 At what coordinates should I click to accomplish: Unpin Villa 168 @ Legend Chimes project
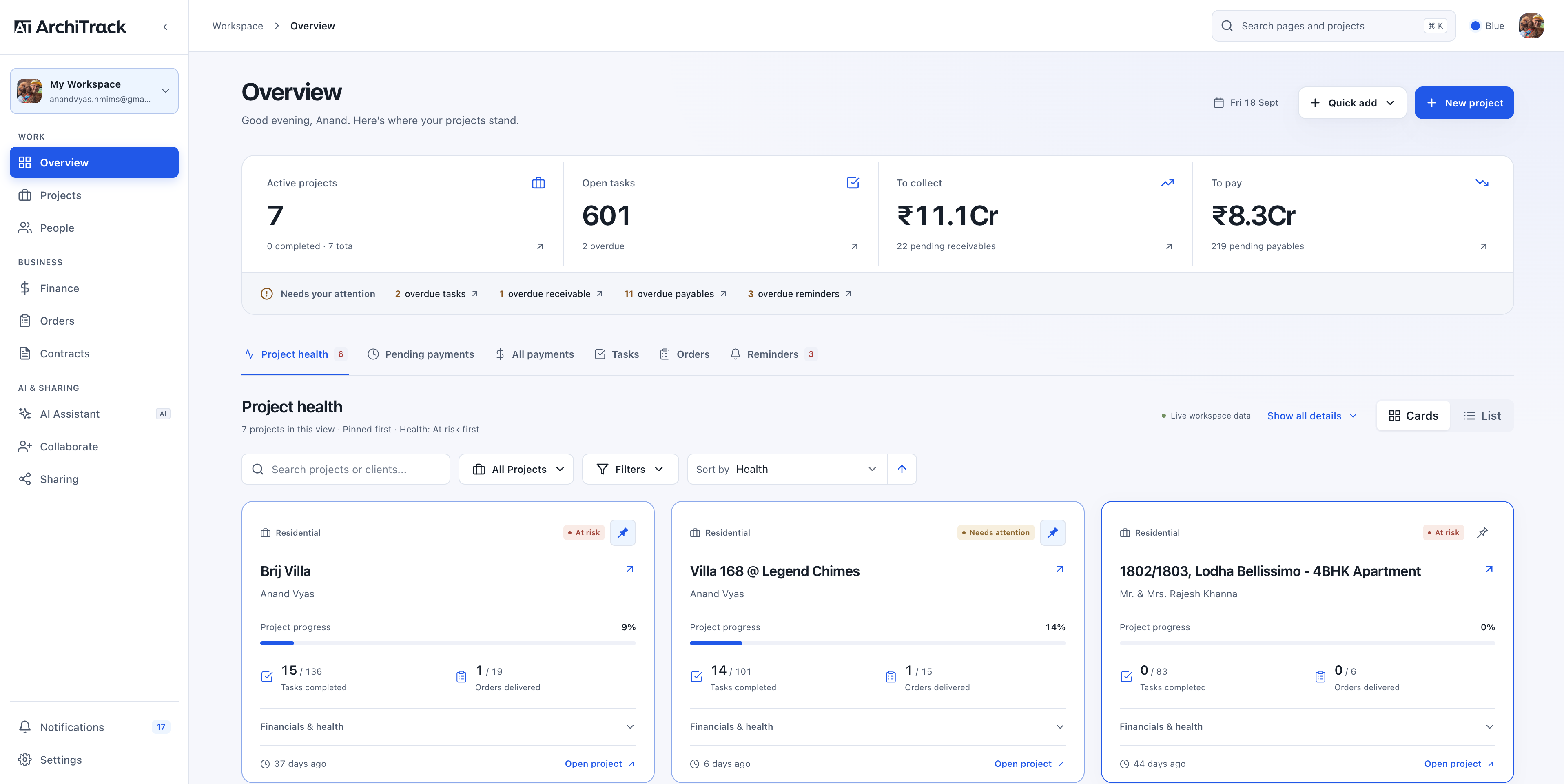[1052, 533]
